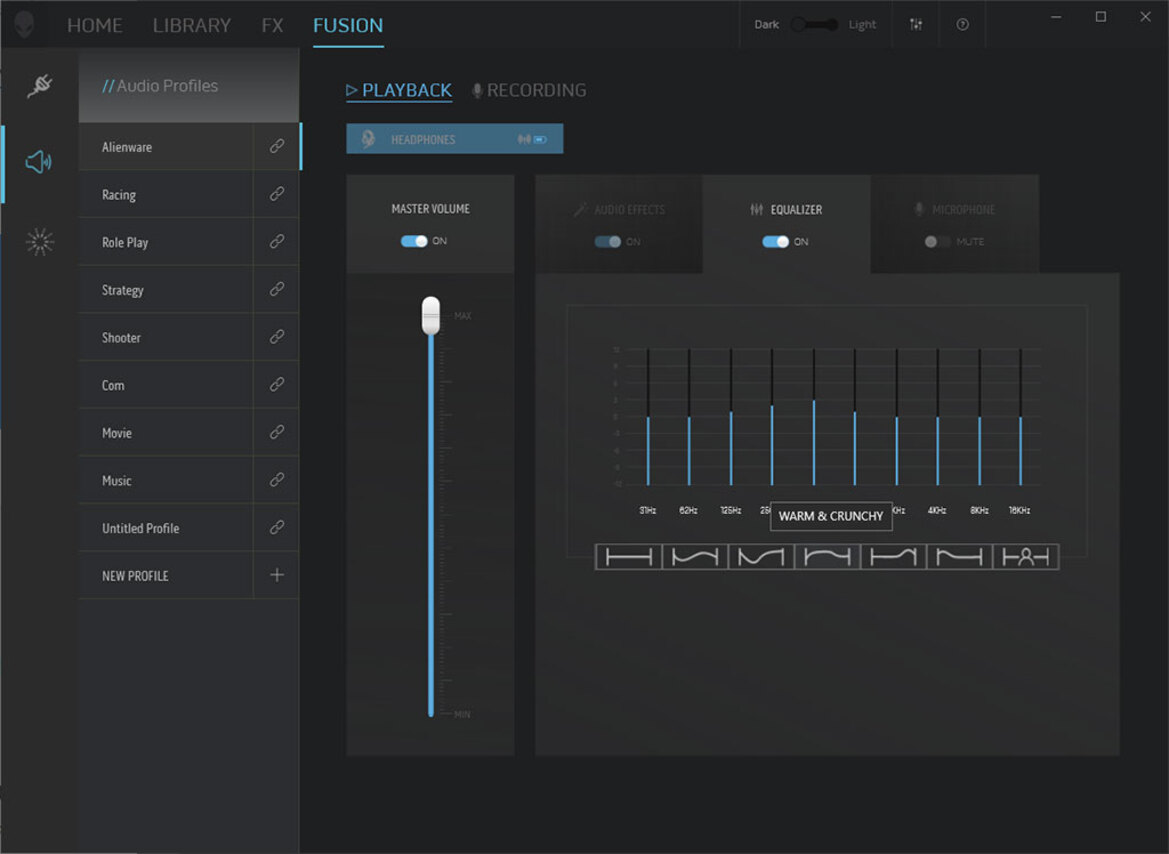Screen dimensions: 1169x854
Task: Open the help question mark icon
Action: point(962,25)
